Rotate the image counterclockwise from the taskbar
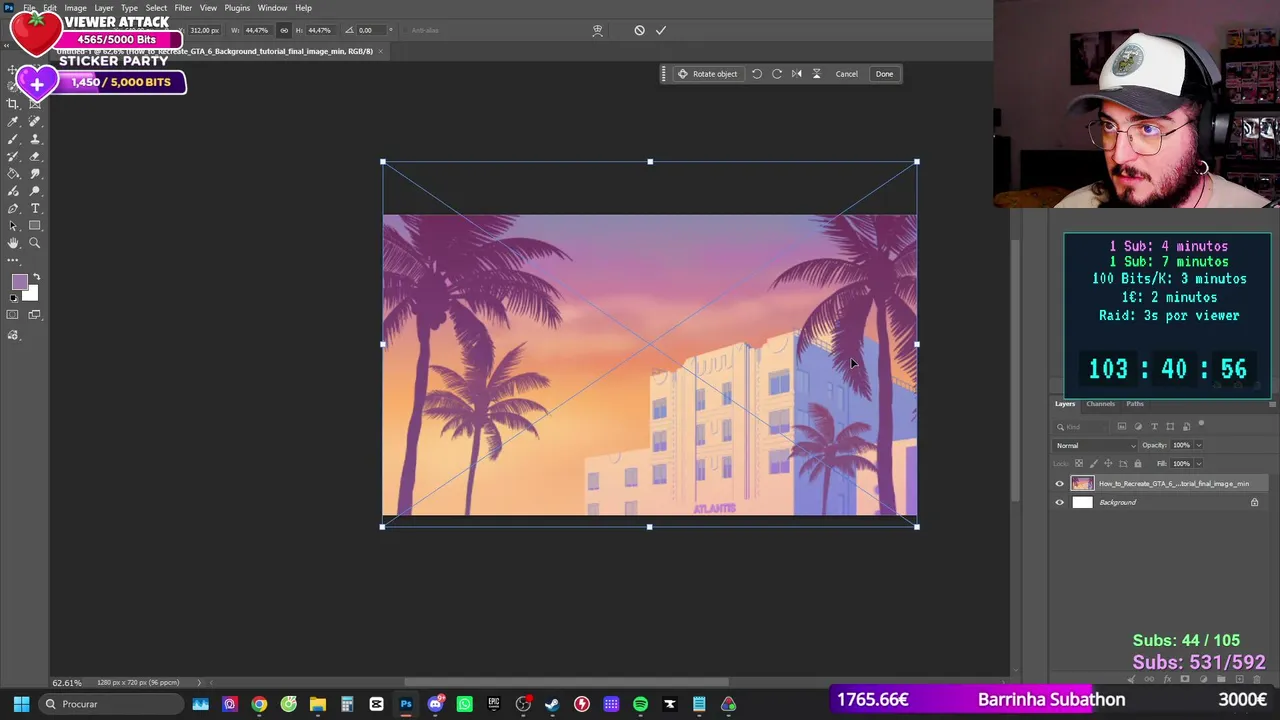The width and height of the screenshot is (1280, 720). tap(757, 74)
